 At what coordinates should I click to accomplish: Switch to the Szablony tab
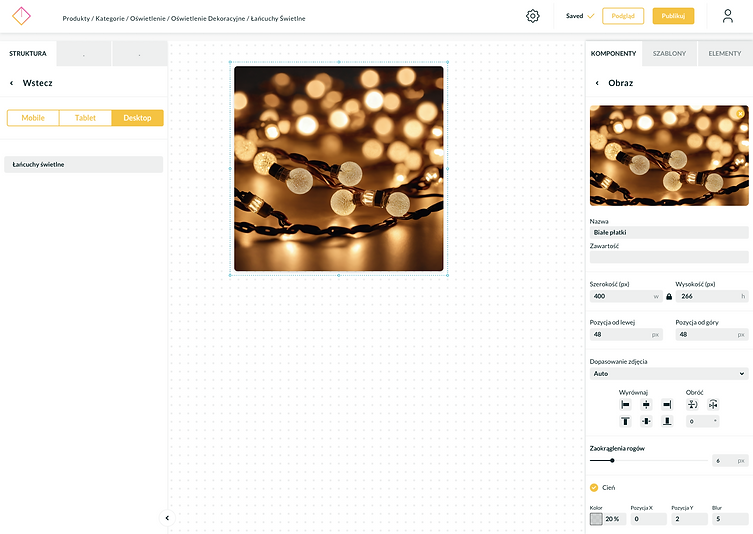(x=669, y=53)
